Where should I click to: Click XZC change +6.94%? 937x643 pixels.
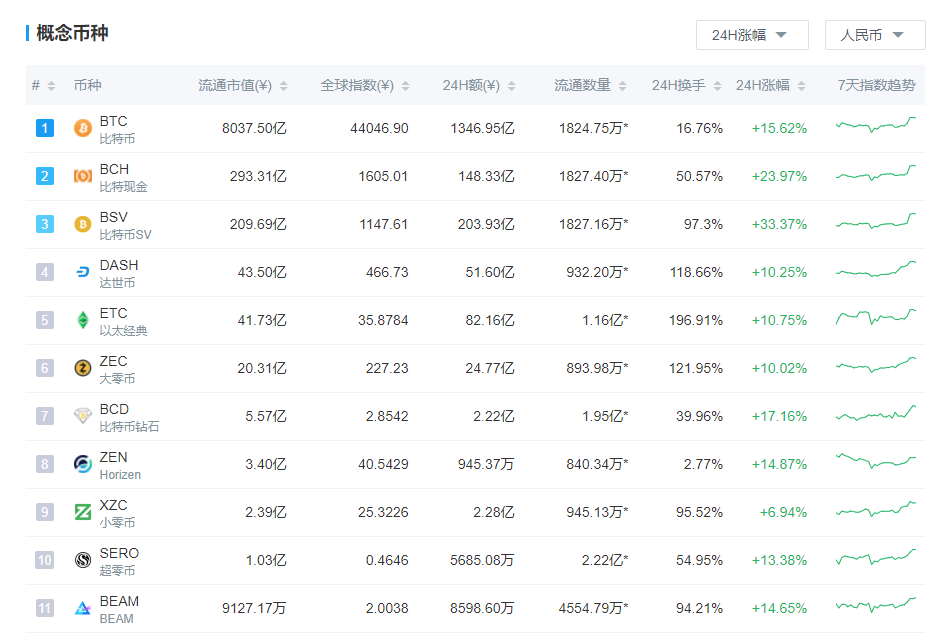coord(783,513)
